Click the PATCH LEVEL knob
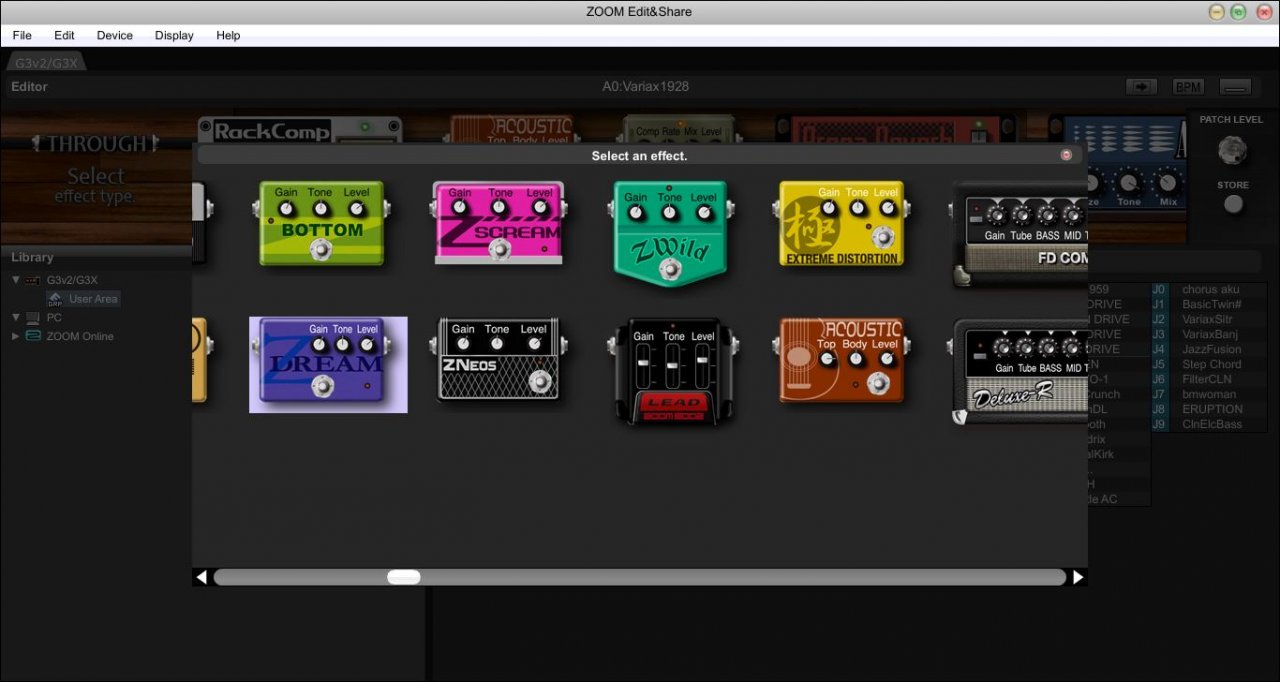 (x=1232, y=150)
